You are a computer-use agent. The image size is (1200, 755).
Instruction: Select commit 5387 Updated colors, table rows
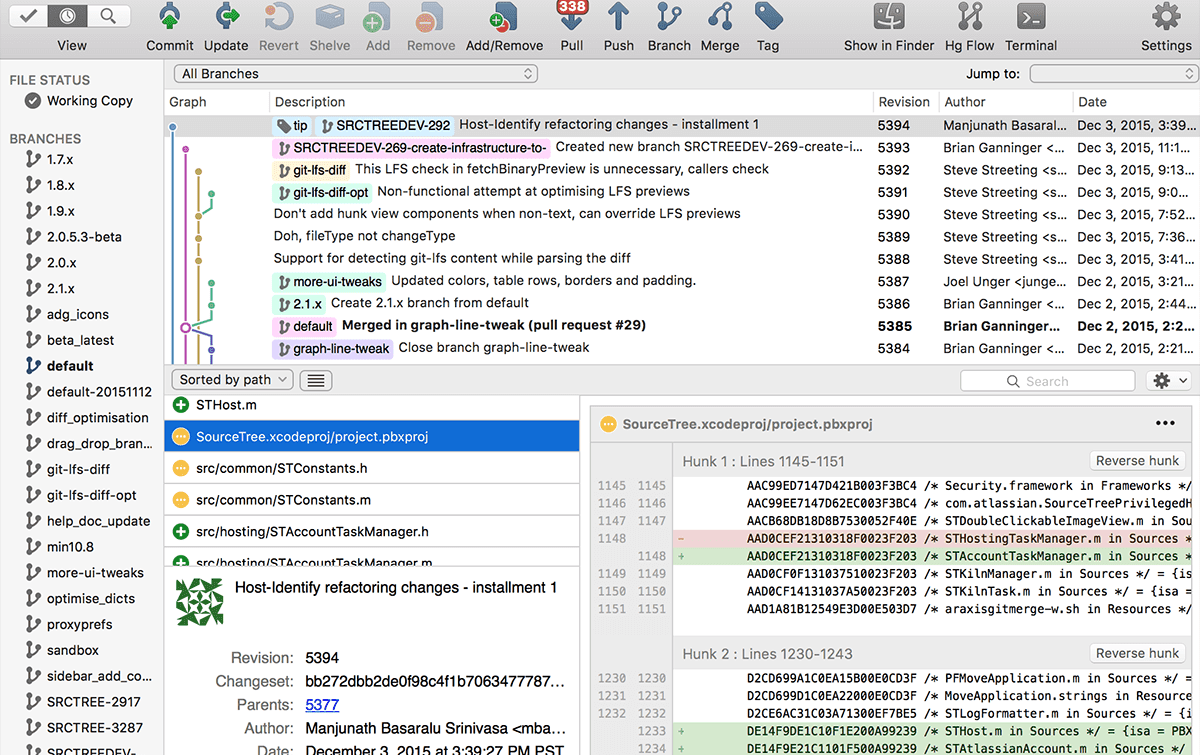tap(681, 282)
